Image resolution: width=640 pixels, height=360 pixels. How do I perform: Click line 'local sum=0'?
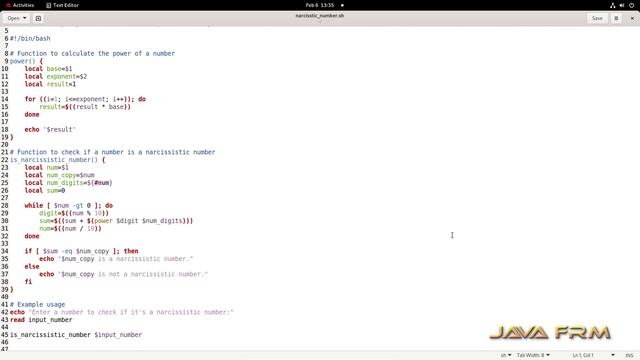pos(45,191)
